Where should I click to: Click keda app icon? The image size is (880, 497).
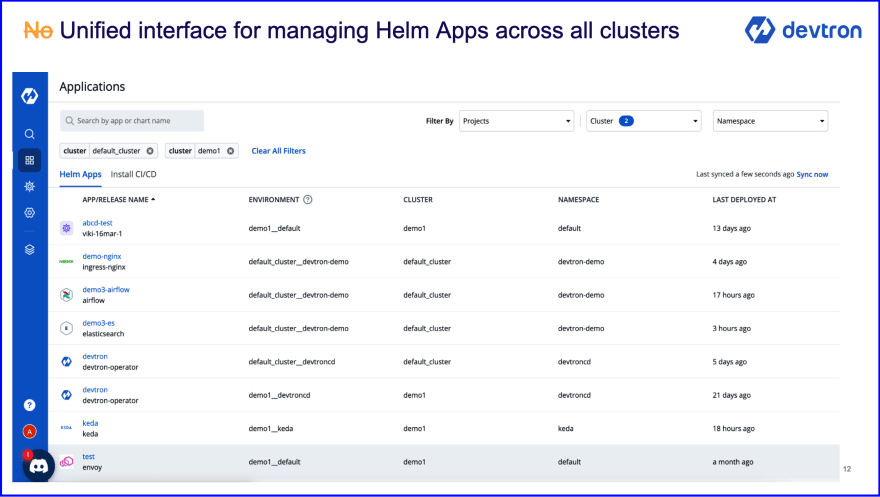point(66,428)
